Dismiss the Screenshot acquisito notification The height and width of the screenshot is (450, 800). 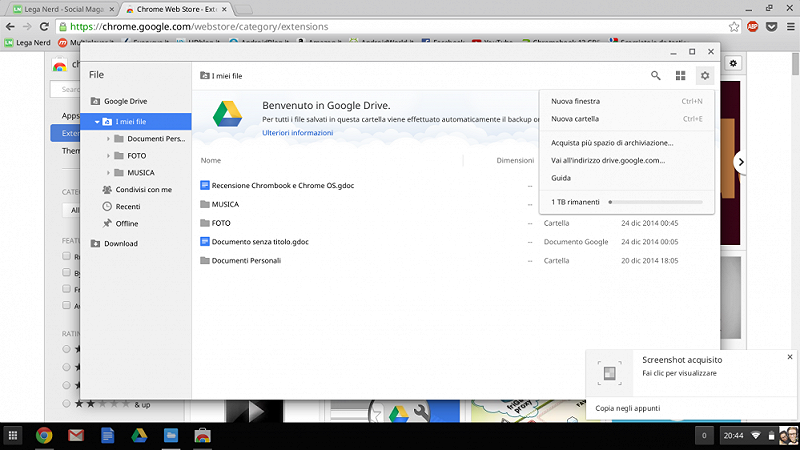pyautogui.click(x=790, y=357)
